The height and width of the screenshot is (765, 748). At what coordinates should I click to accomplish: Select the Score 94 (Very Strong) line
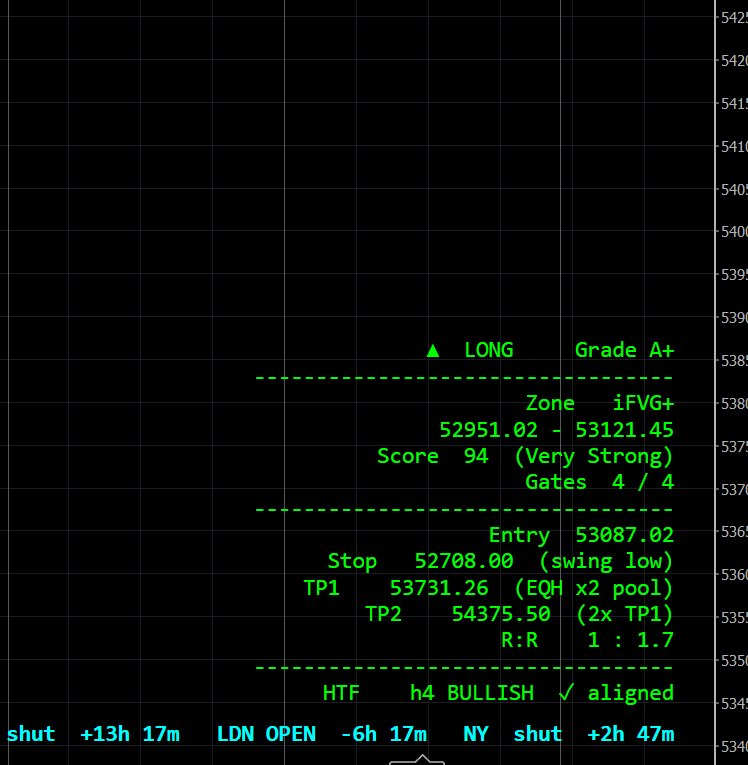click(x=526, y=456)
